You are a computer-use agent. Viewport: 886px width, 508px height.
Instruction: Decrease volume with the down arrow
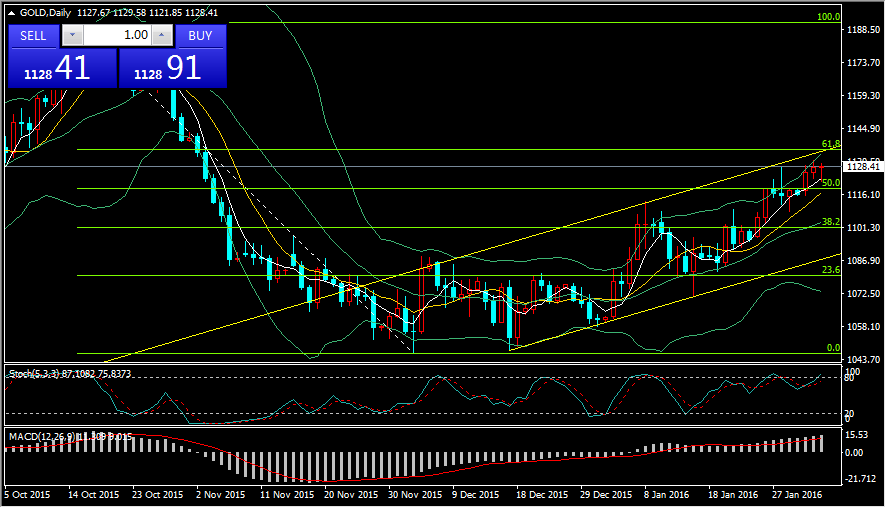pyautogui.click(x=72, y=35)
